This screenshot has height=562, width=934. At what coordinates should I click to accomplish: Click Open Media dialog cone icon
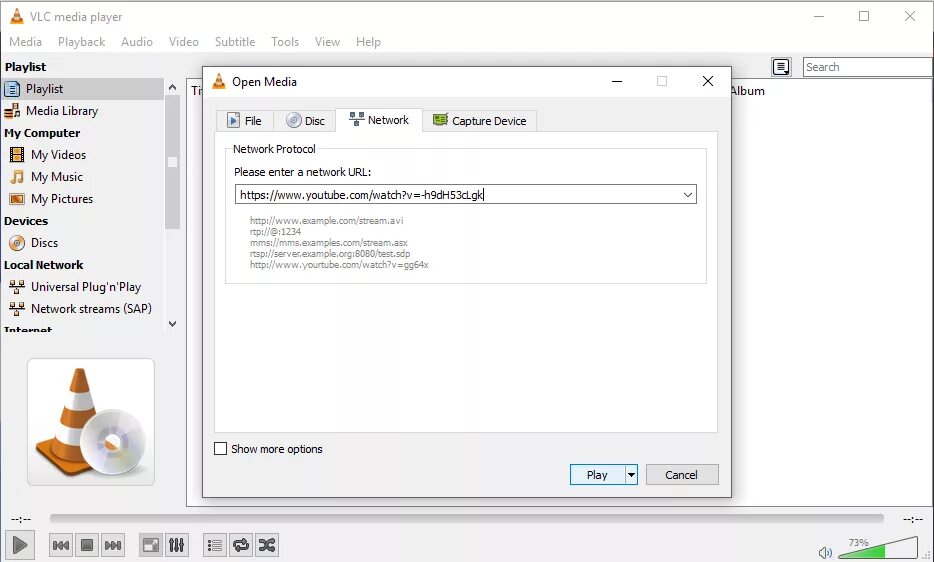tap(219, 82)
